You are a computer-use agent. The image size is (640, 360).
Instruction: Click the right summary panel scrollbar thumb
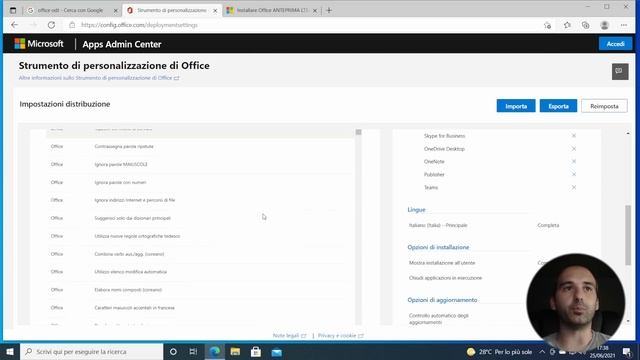pos(628,236)
